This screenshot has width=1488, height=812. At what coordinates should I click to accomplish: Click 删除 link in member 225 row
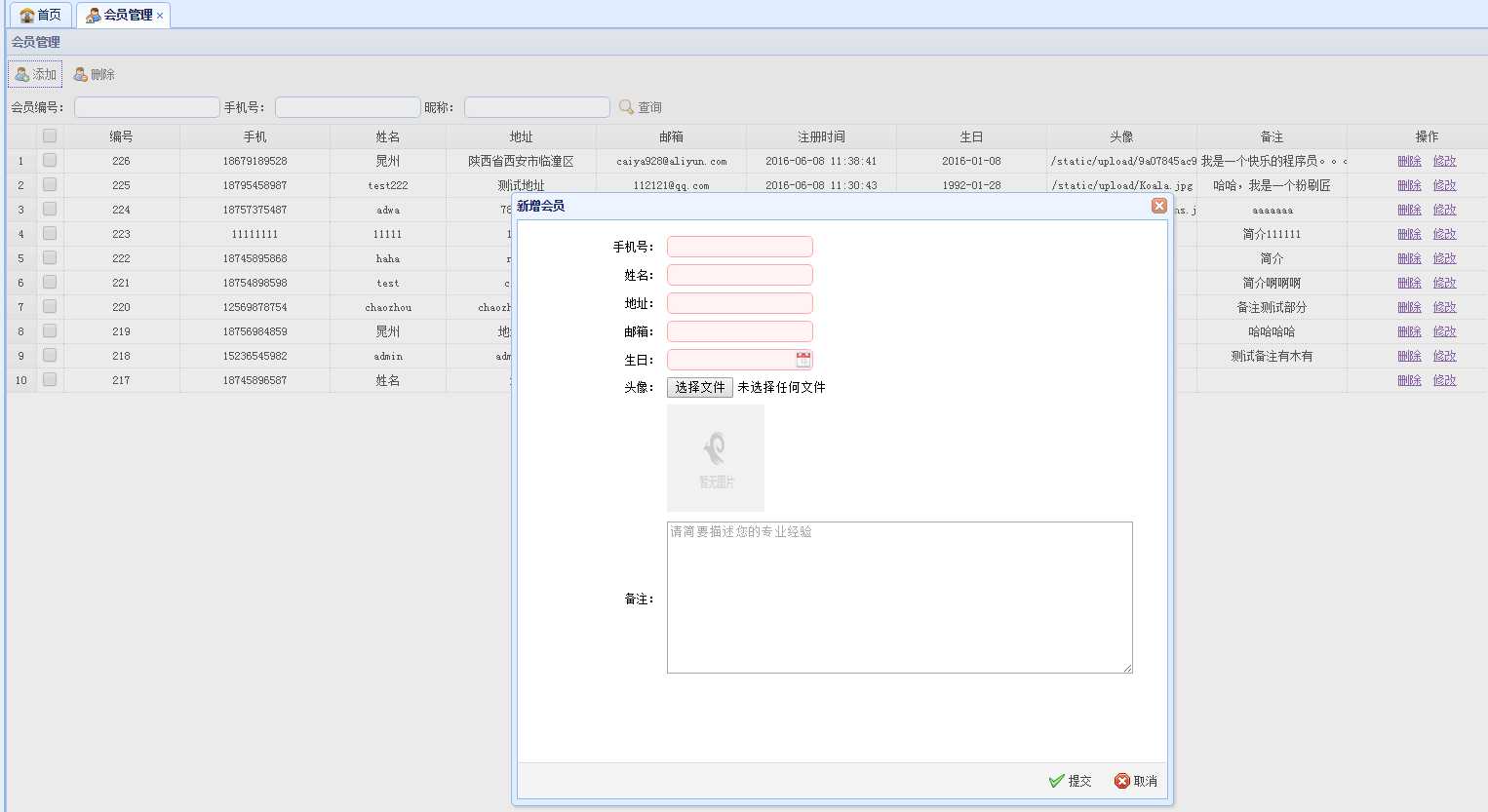1409,185
